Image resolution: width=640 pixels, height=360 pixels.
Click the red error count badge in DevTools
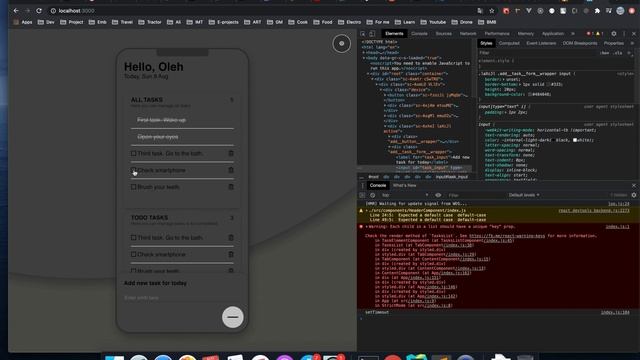point(589,34)
